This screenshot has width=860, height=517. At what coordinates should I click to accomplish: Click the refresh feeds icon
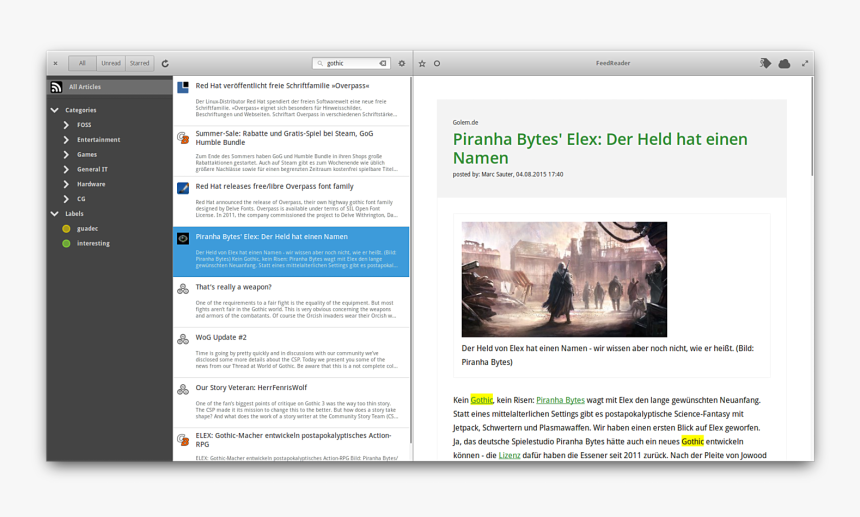click(x=165, y=64)
